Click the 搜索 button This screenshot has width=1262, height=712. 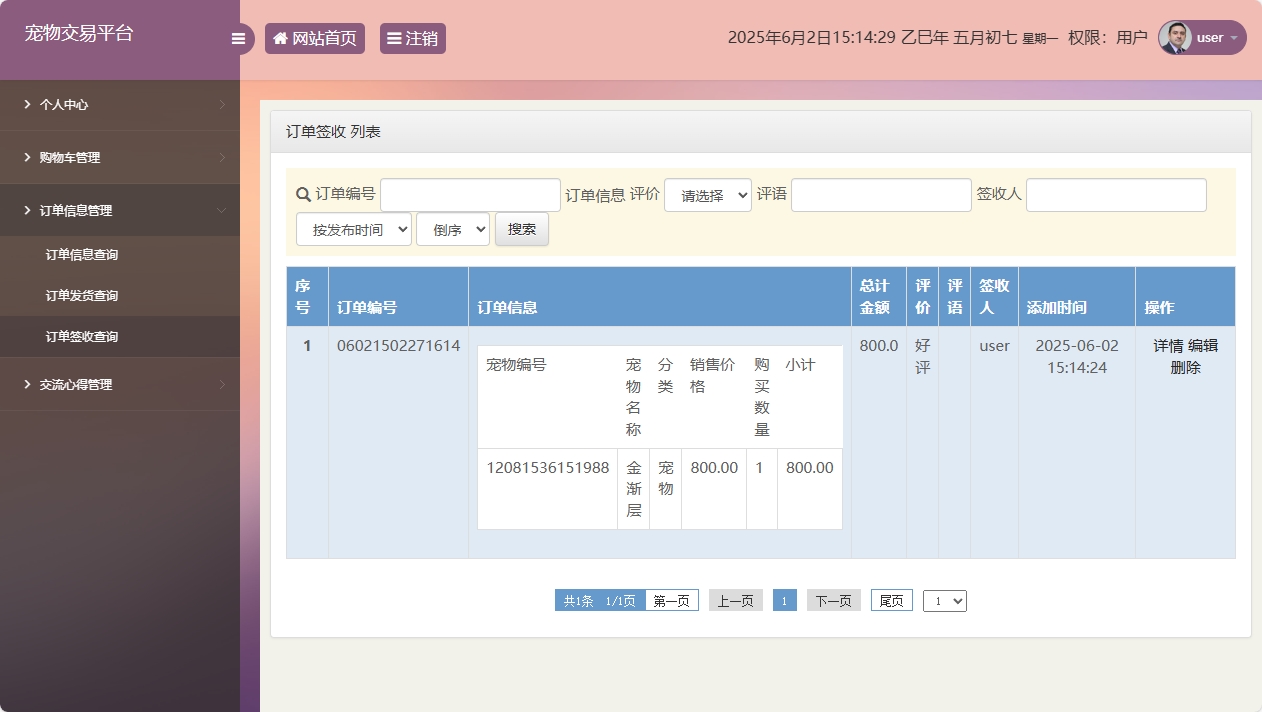point(521,228)
